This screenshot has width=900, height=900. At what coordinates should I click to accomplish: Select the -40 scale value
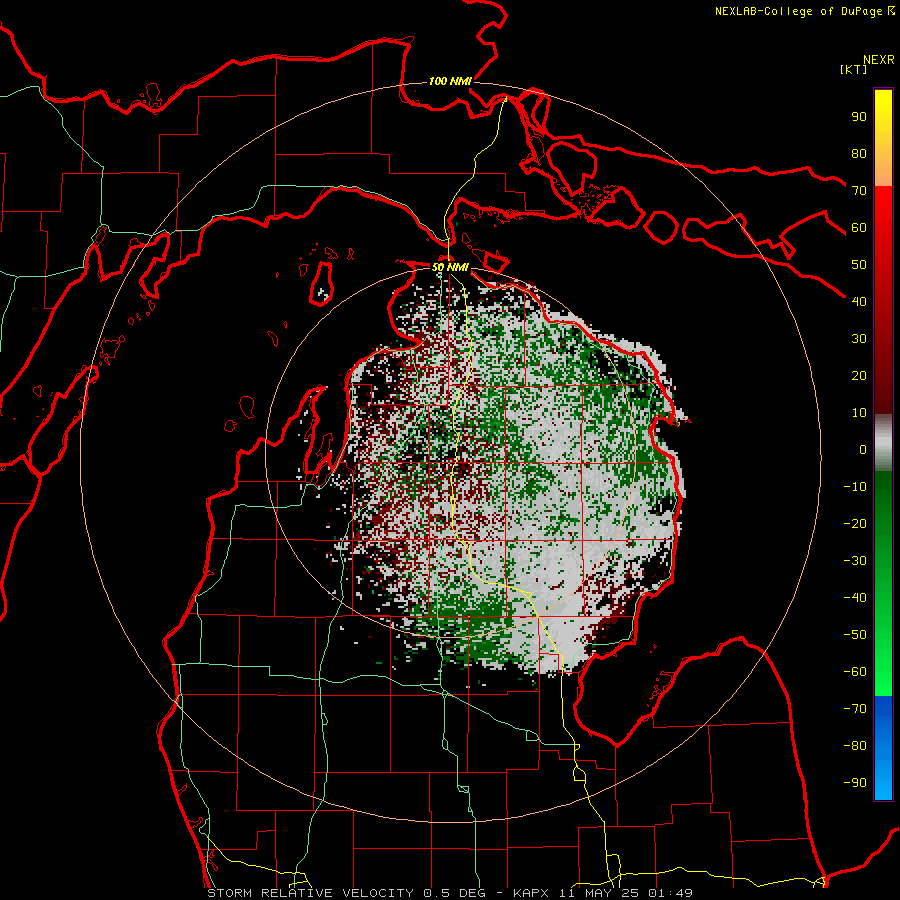pyautogui.click(x=855, y=598)
